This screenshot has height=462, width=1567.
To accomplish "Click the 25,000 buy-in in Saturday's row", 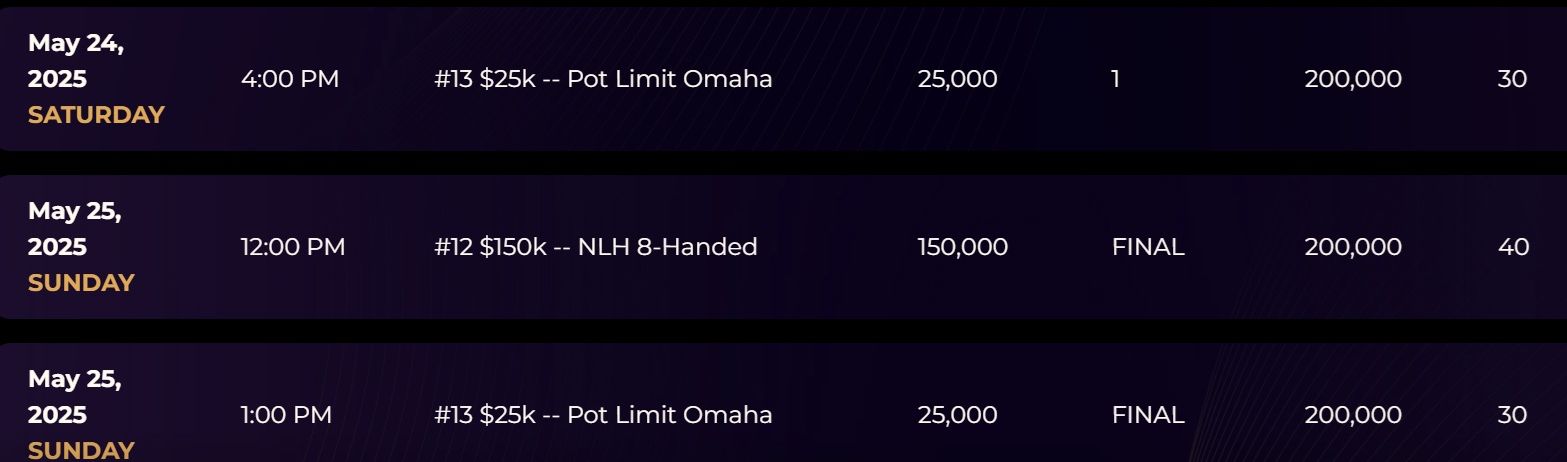I will click(957, 79).
